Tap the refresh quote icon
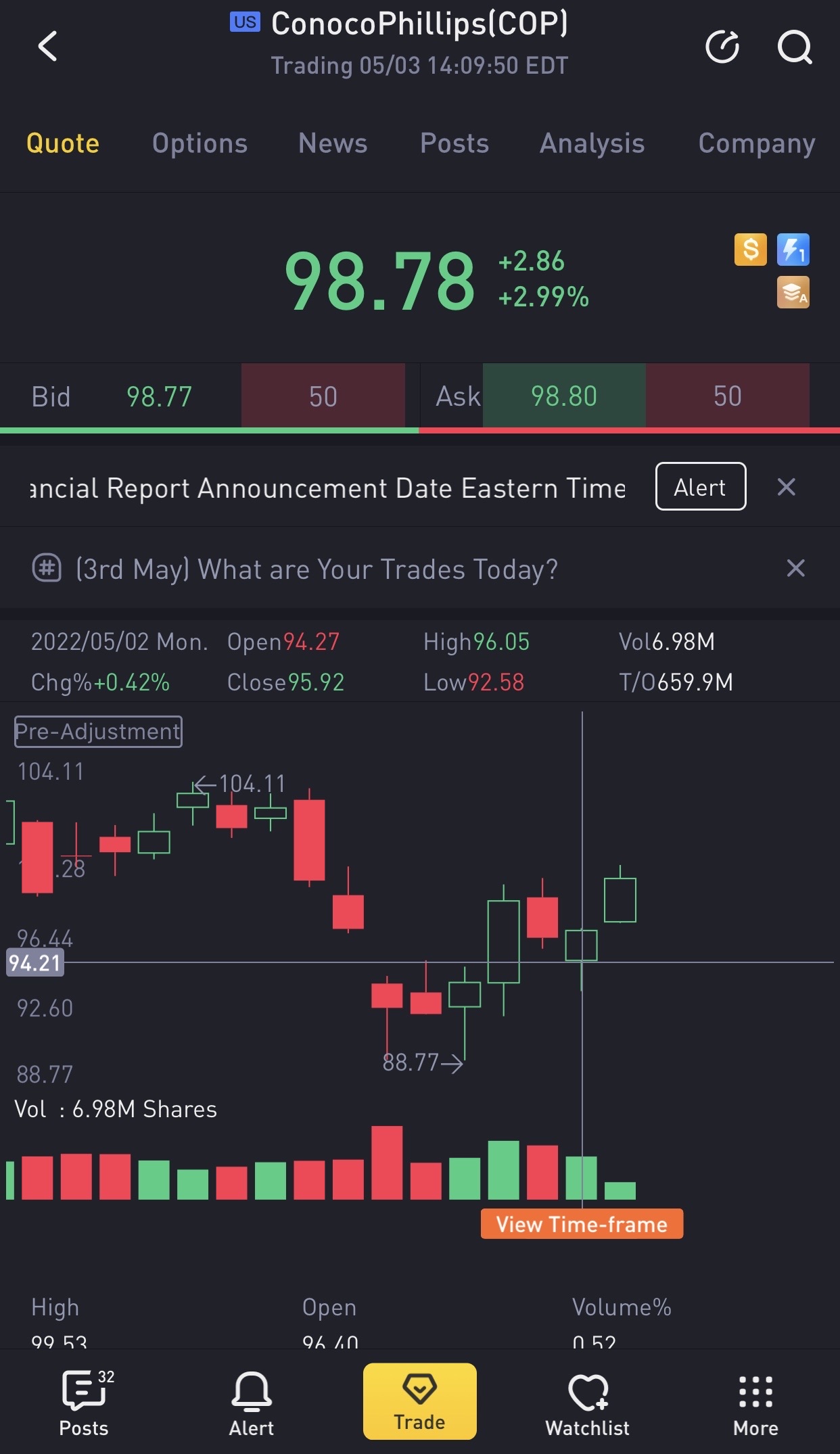The image size is (840, 1454). [722, 47]
